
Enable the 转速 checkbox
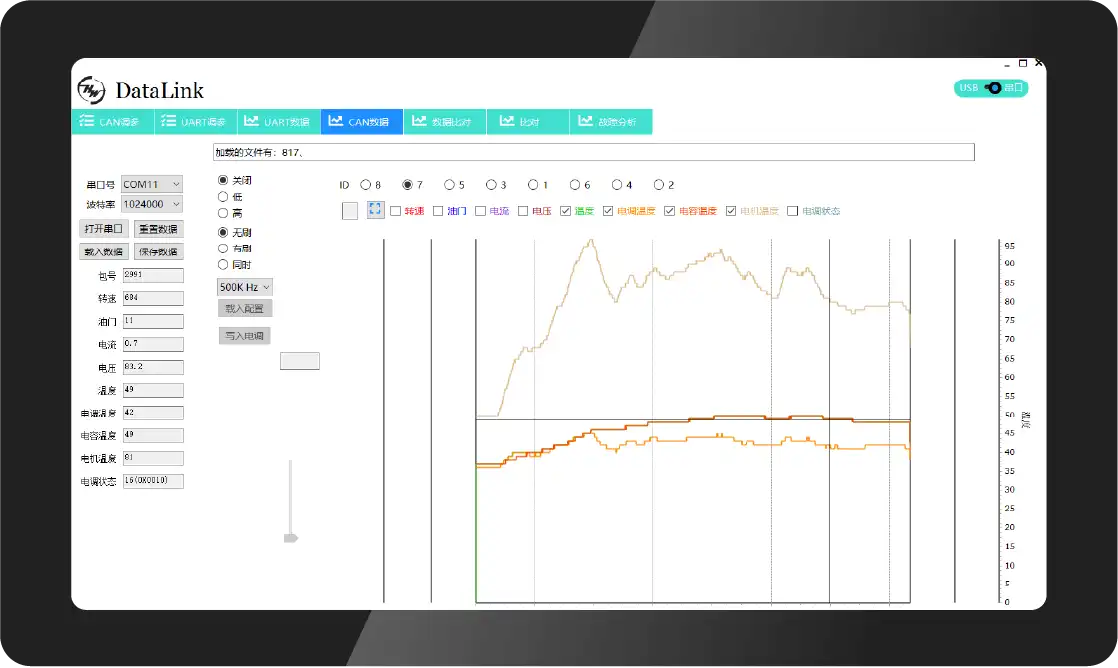coord(395,209)
